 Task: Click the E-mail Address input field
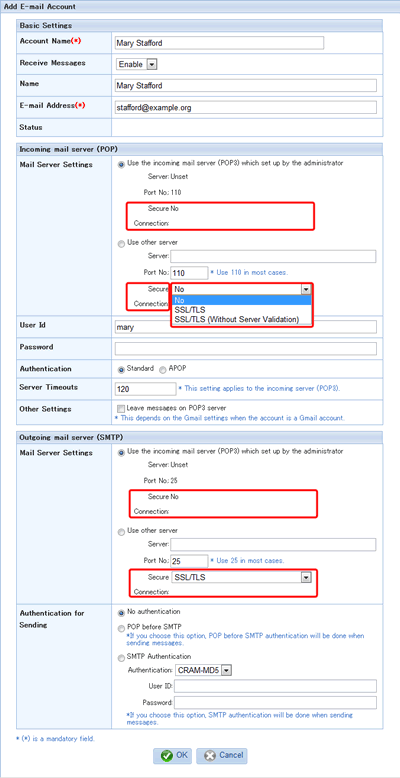pos(245,107)
